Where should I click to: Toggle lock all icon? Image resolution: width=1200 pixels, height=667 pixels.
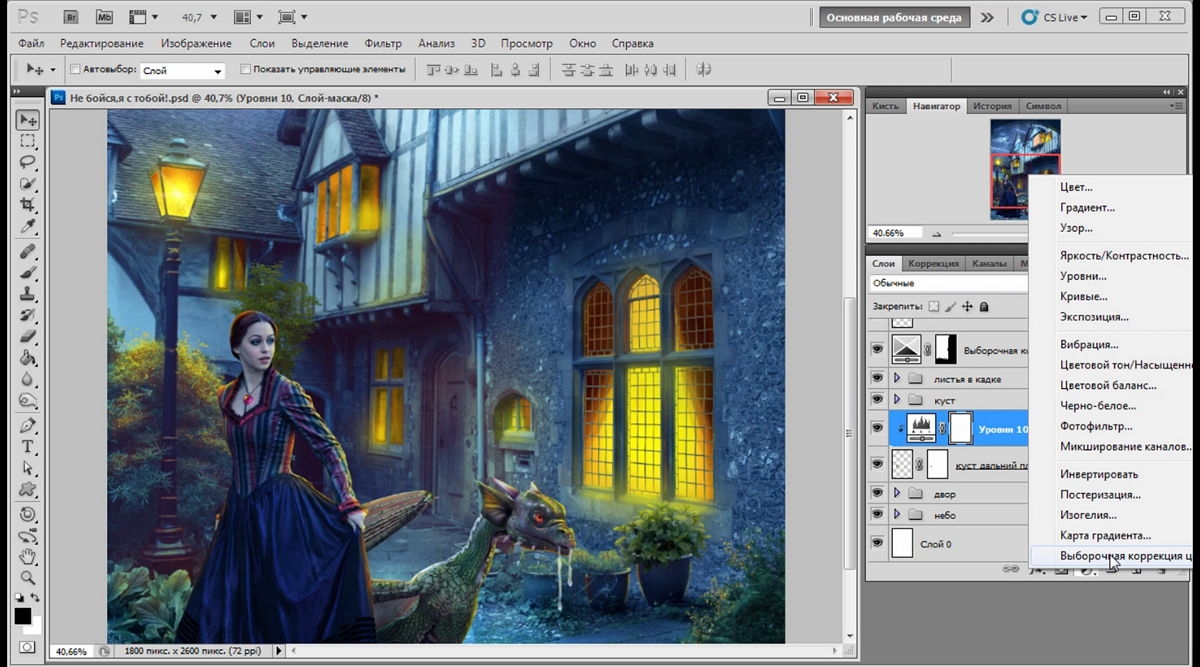tap(984, 306)
